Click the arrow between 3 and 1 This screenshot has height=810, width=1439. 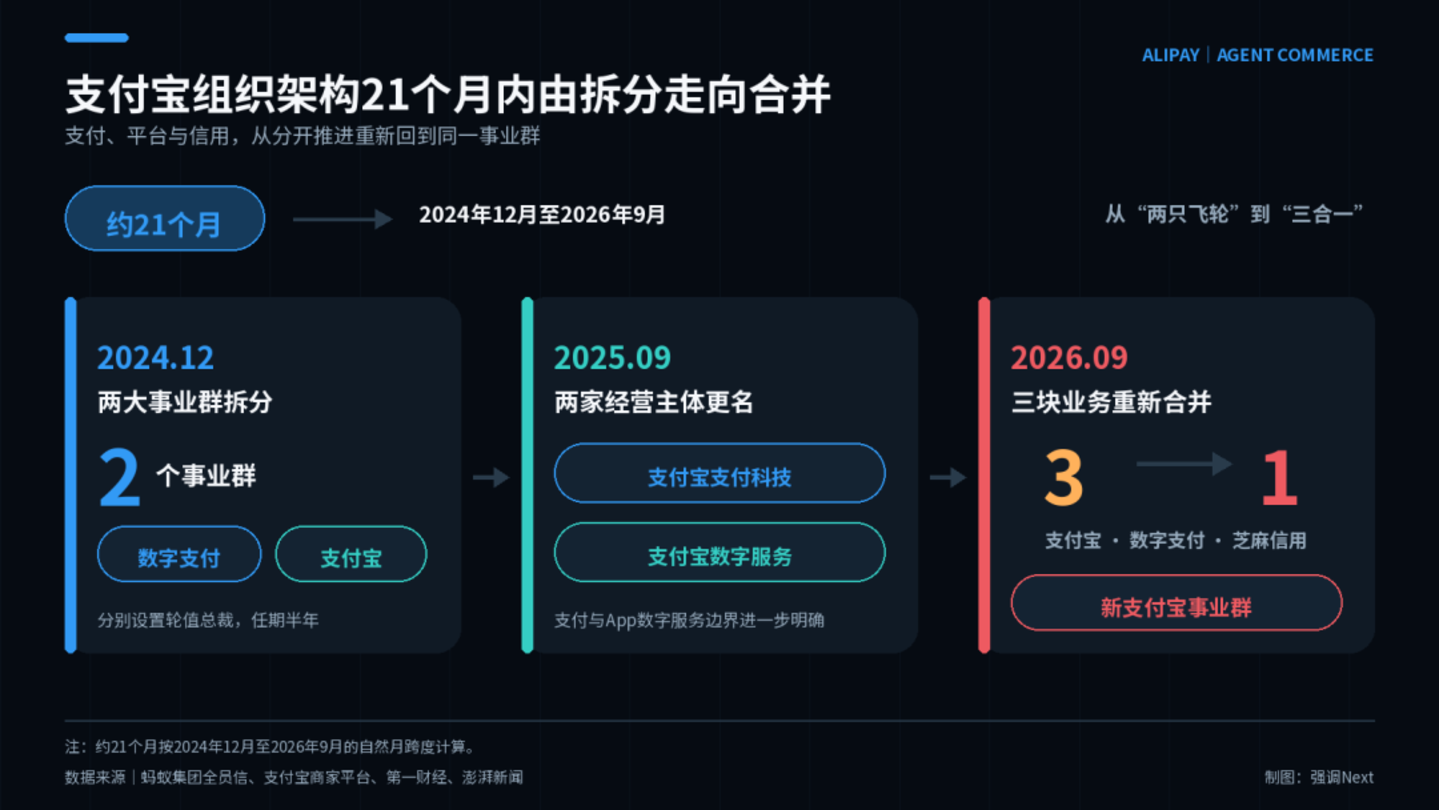pyautogui.click(x=1184, y=463)
